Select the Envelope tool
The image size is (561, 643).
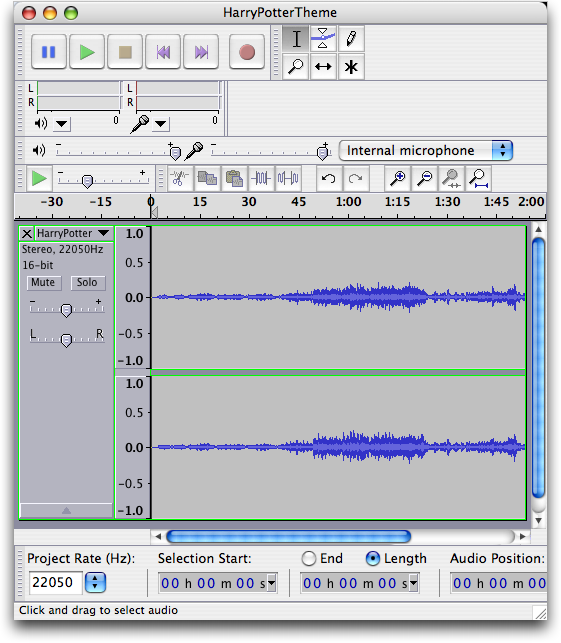coord(323,39)
